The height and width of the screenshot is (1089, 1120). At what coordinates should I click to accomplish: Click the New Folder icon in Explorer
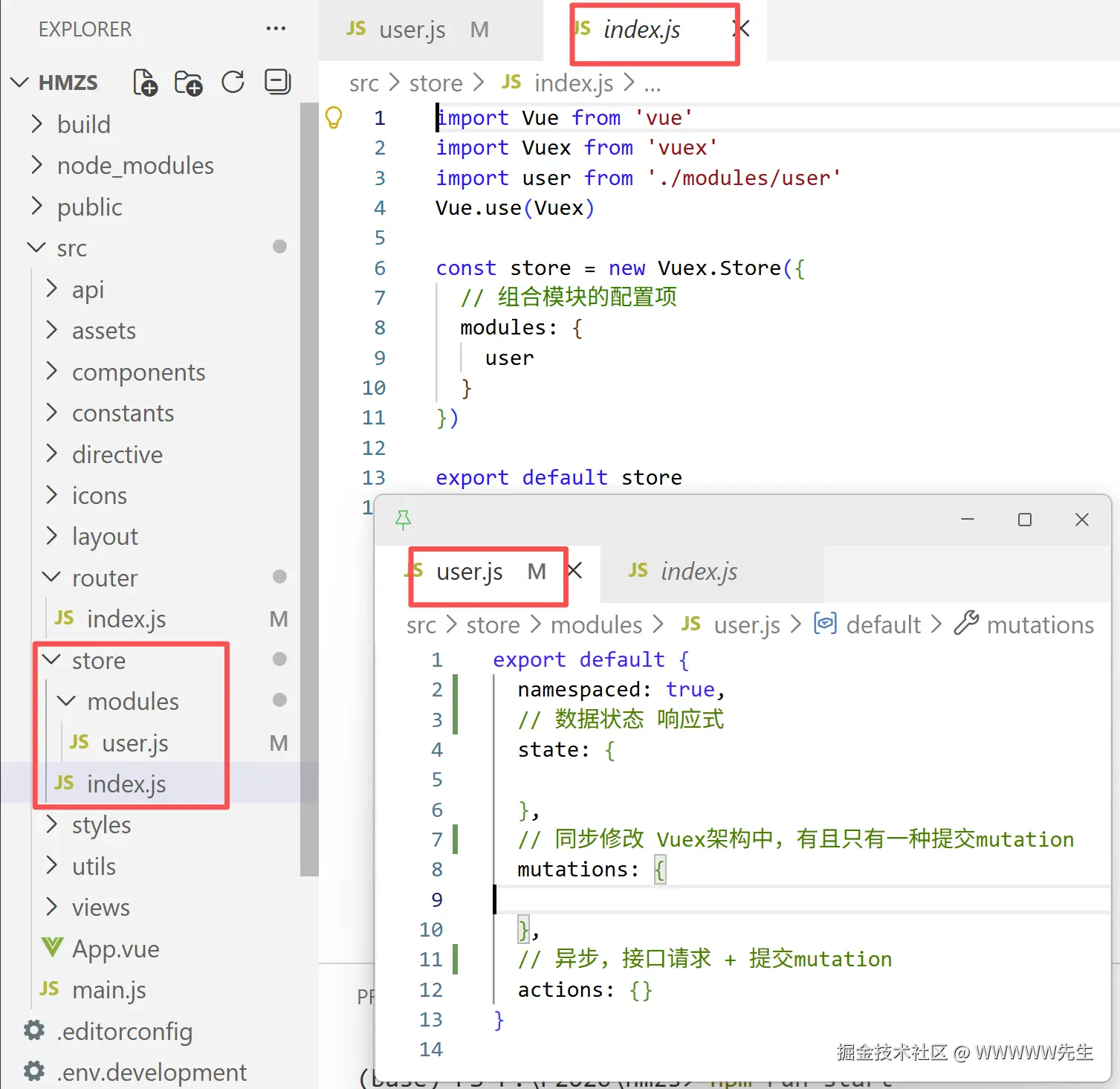[x=189, y=83]
